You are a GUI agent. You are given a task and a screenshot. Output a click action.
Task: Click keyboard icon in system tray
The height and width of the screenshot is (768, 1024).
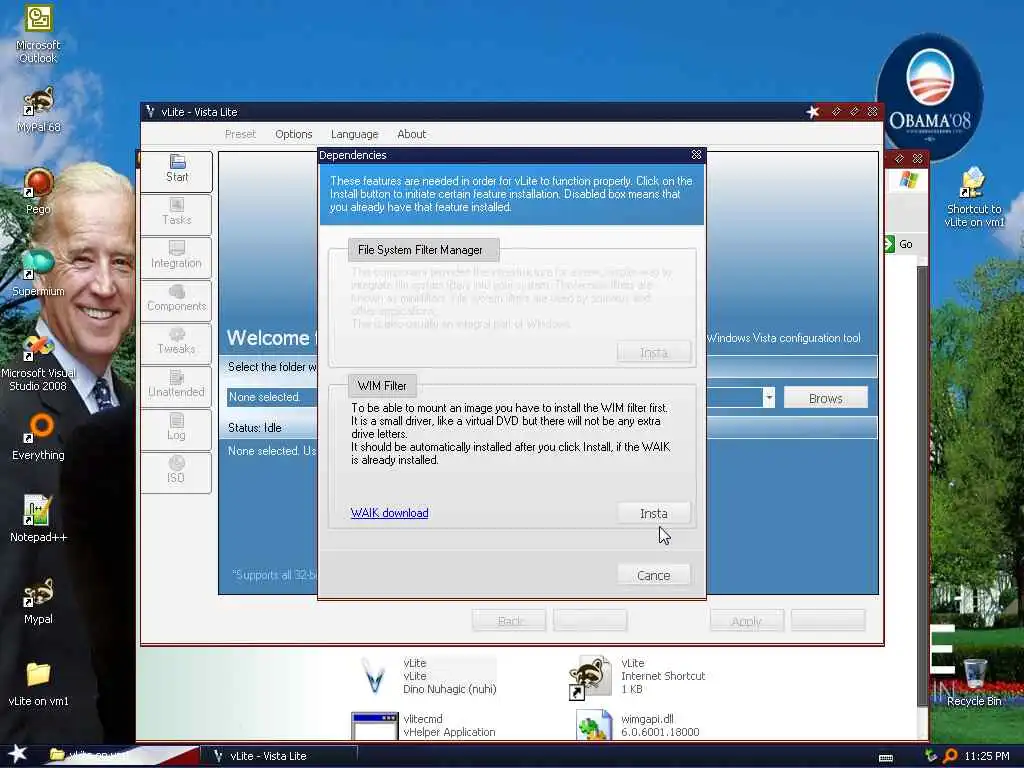[886, 757]
